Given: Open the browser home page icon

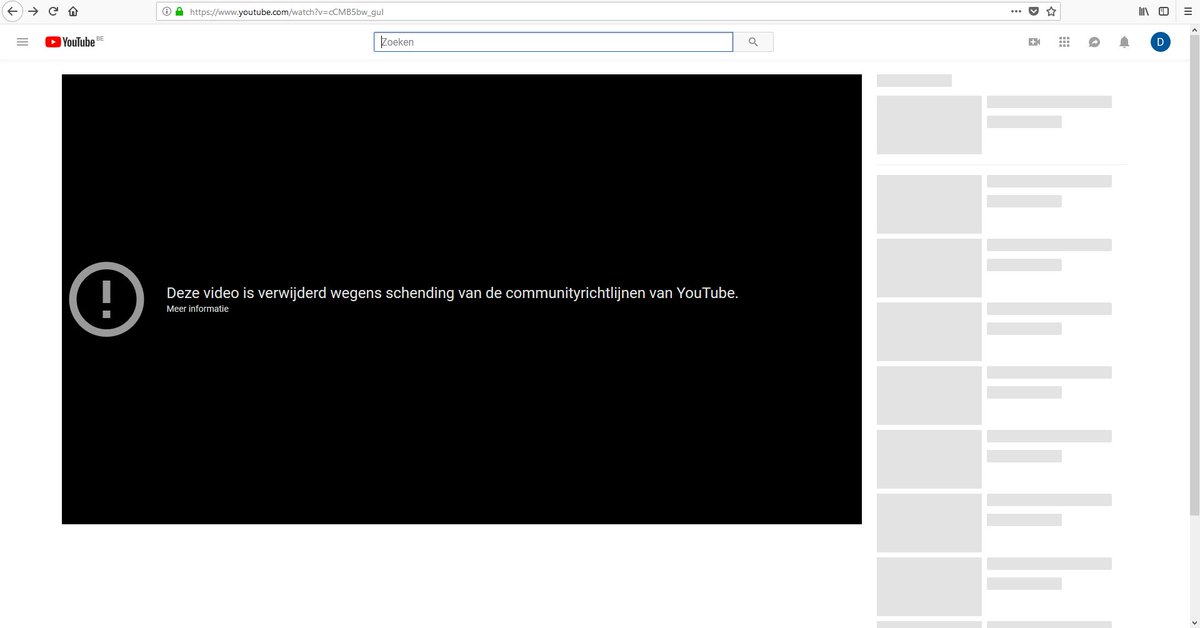Looking at the screenshot, I should [x=73, y=12].
